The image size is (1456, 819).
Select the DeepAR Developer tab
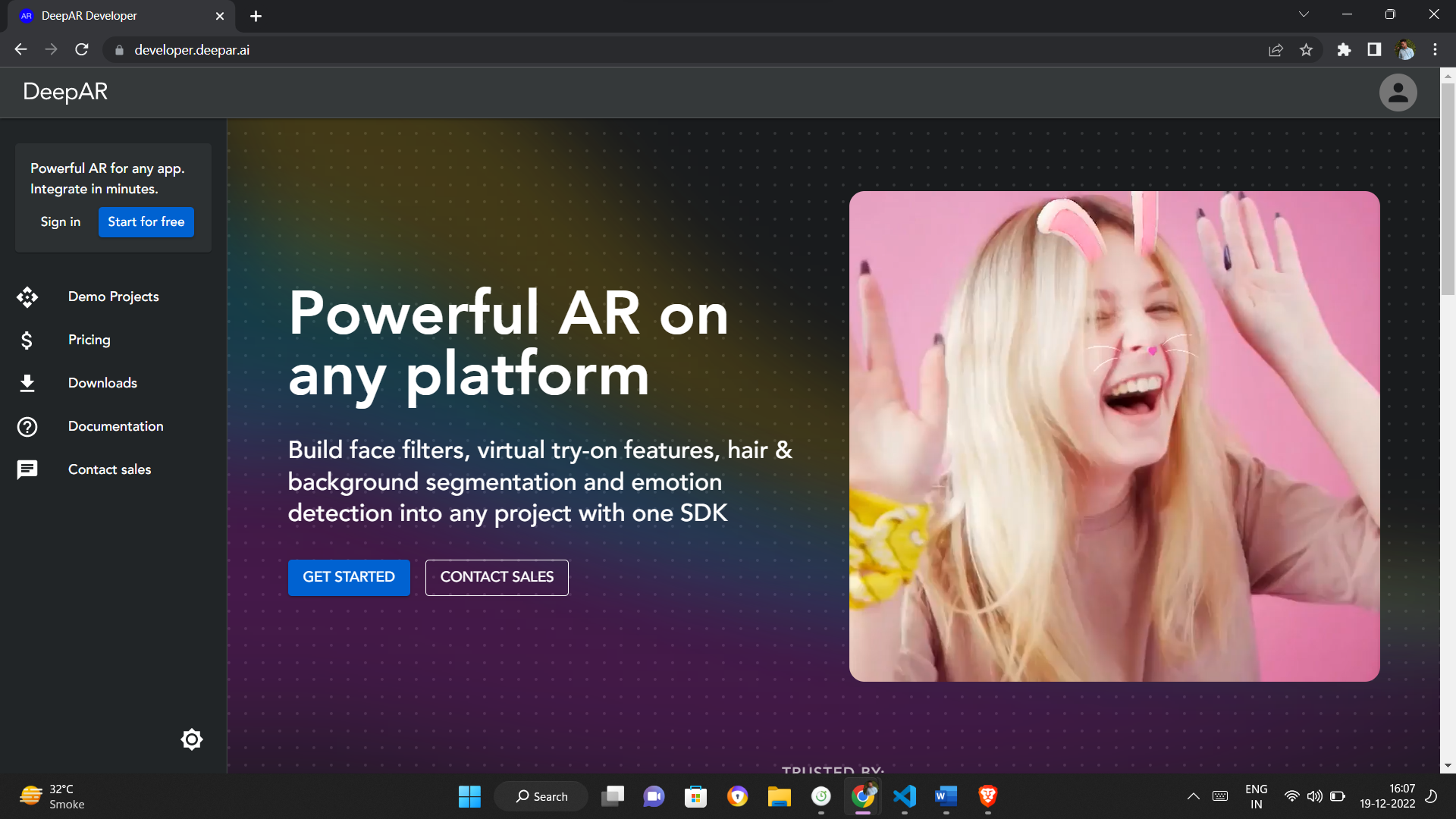click(121, 16)
